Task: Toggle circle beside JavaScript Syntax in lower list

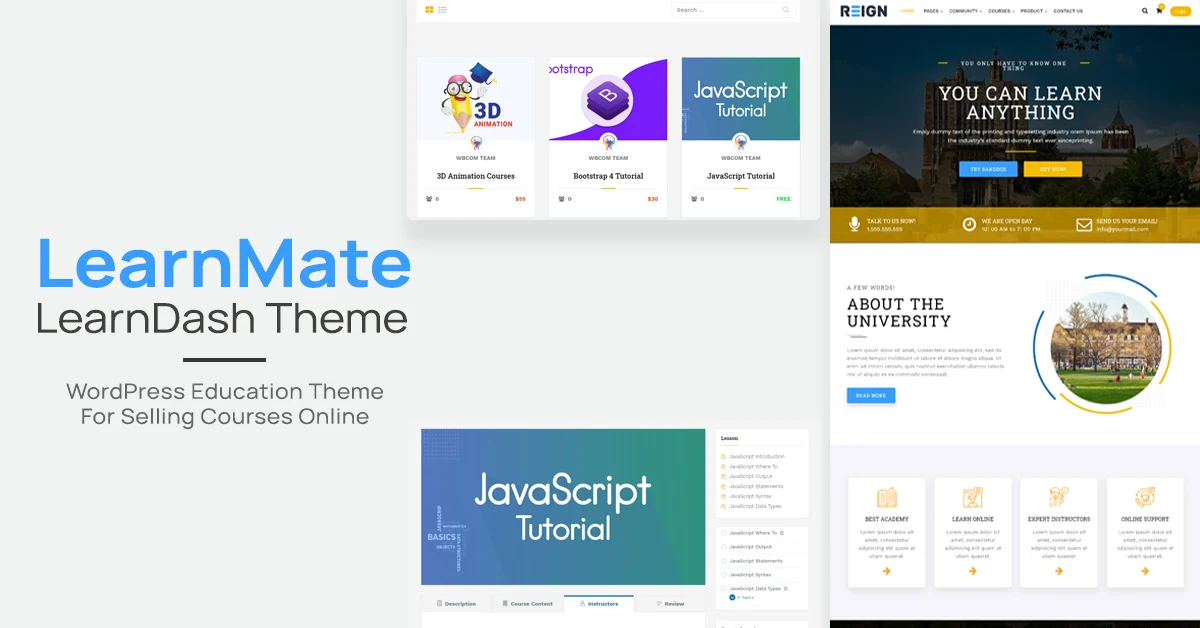Action: [723, 575]
